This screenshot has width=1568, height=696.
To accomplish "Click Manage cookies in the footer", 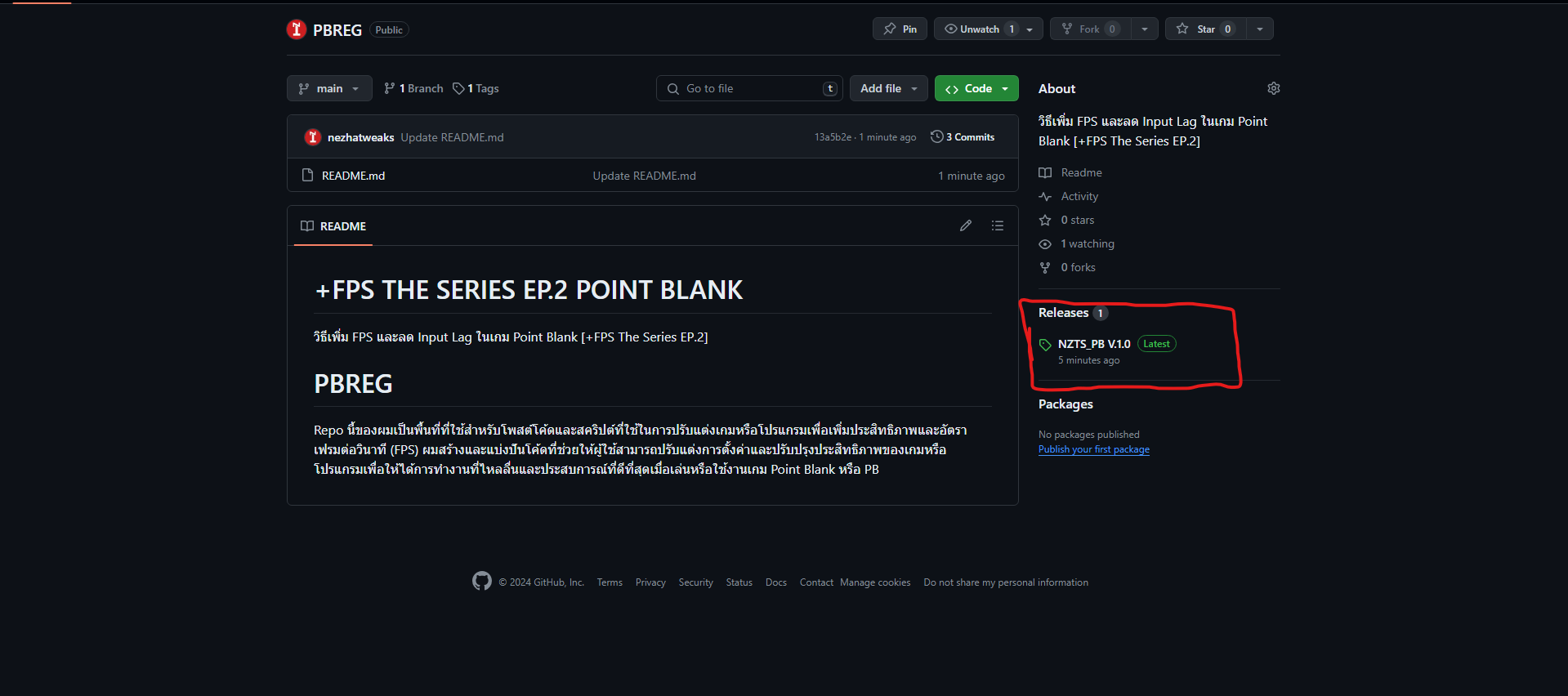I will [x=875, y=582].
